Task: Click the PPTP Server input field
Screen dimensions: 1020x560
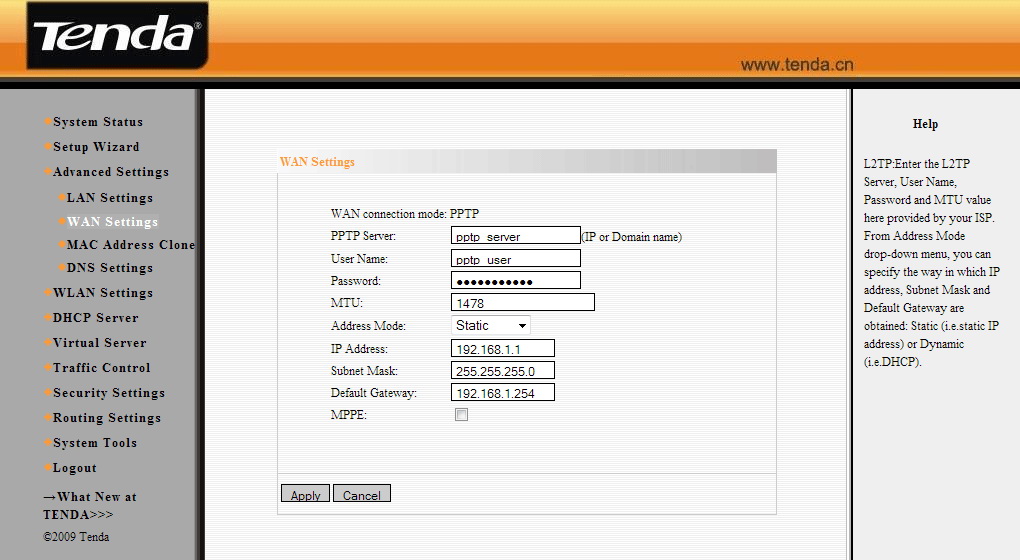Action: tap(515, 236)
